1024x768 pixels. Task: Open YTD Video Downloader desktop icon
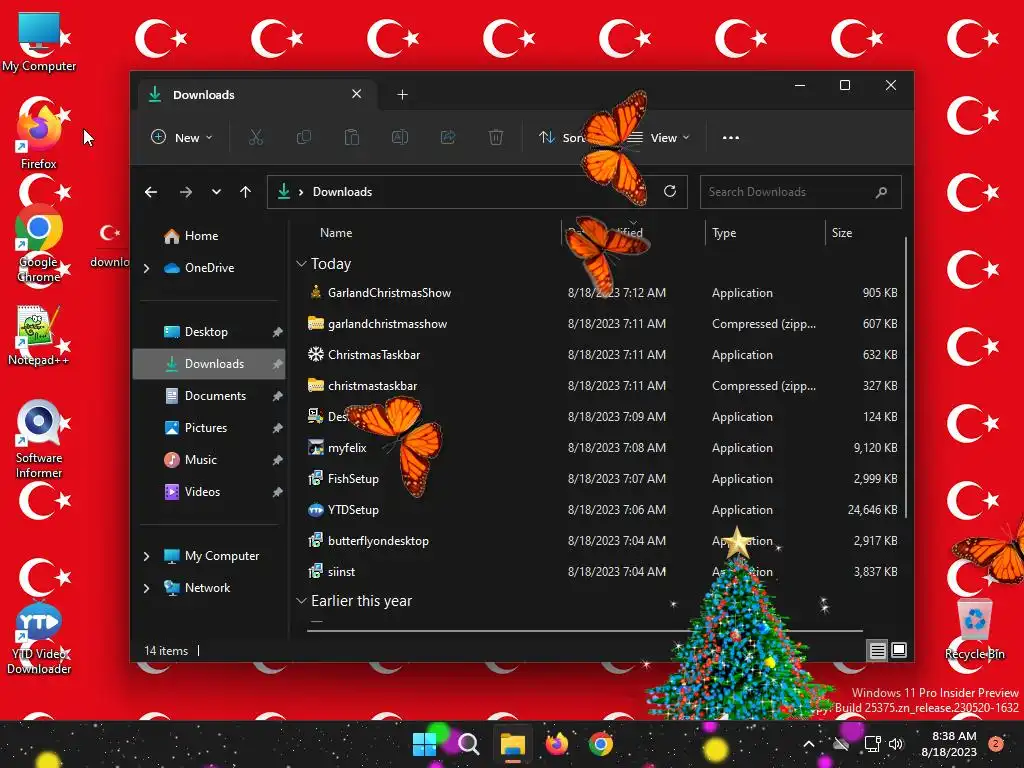(39, 637)
